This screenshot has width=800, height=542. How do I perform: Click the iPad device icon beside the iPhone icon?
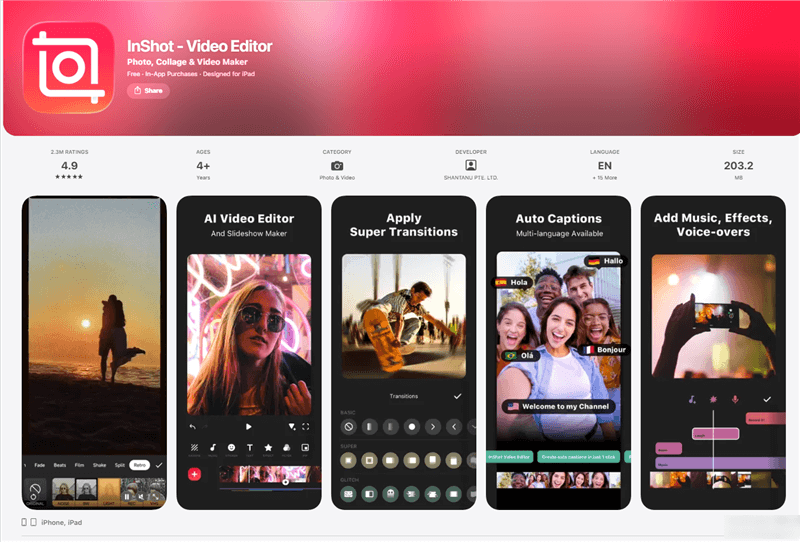(33, 522)
